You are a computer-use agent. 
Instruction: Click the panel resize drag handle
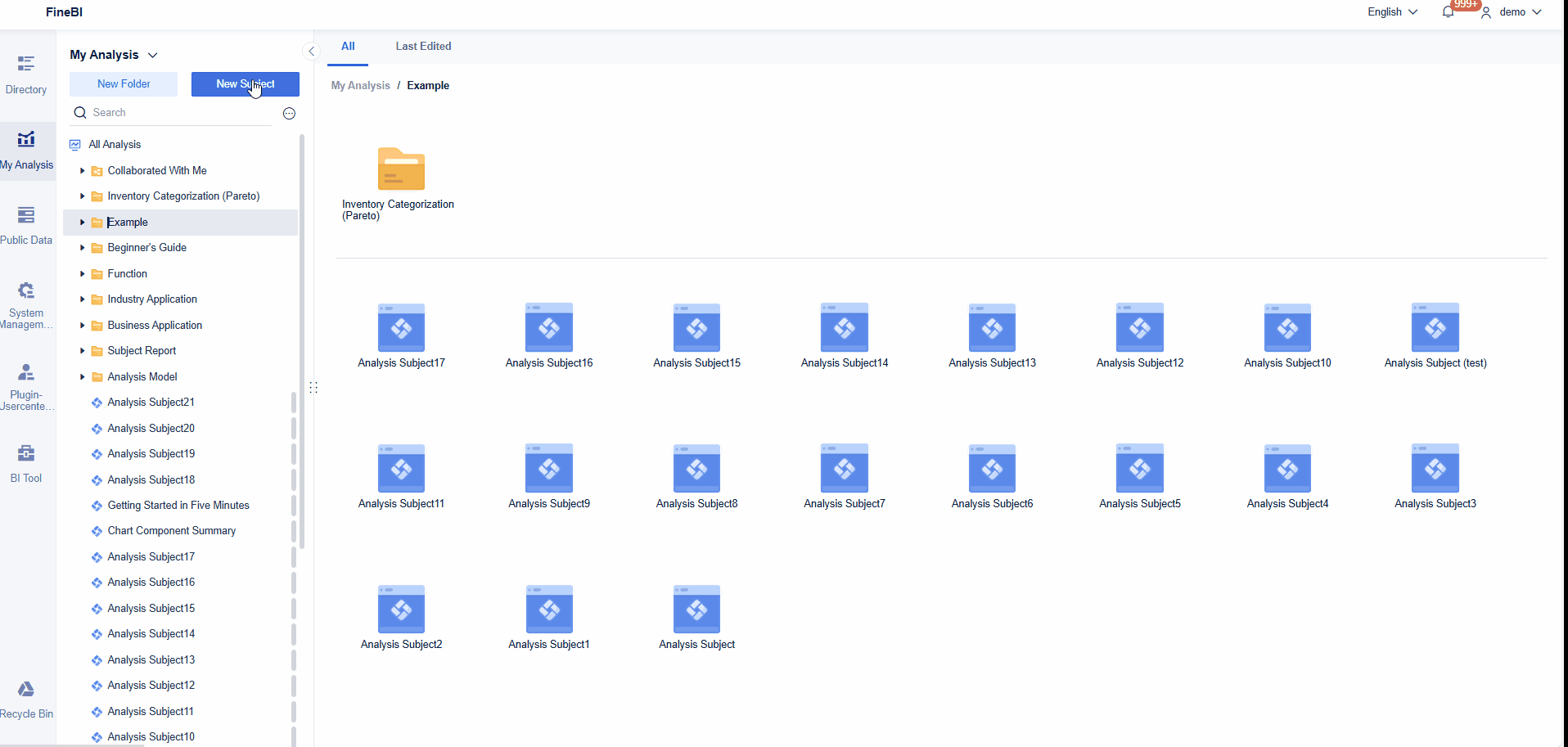pos(313,387)
